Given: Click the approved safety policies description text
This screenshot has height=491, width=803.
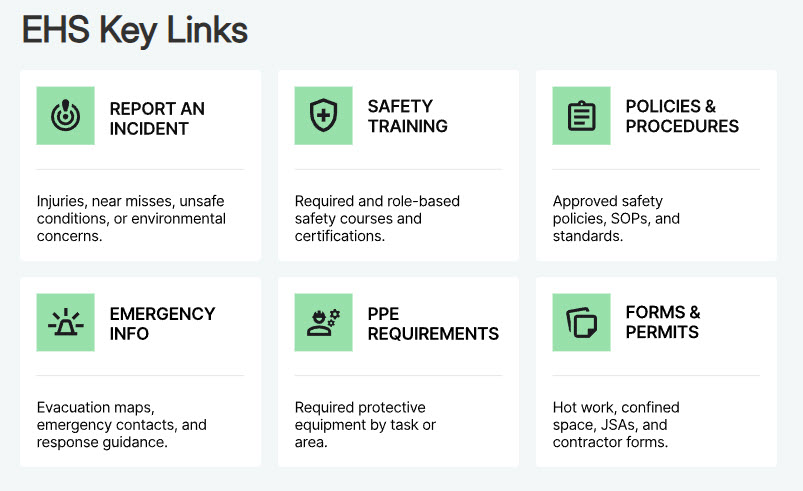Looking at the screenshot, I should (x=616, y=218).
